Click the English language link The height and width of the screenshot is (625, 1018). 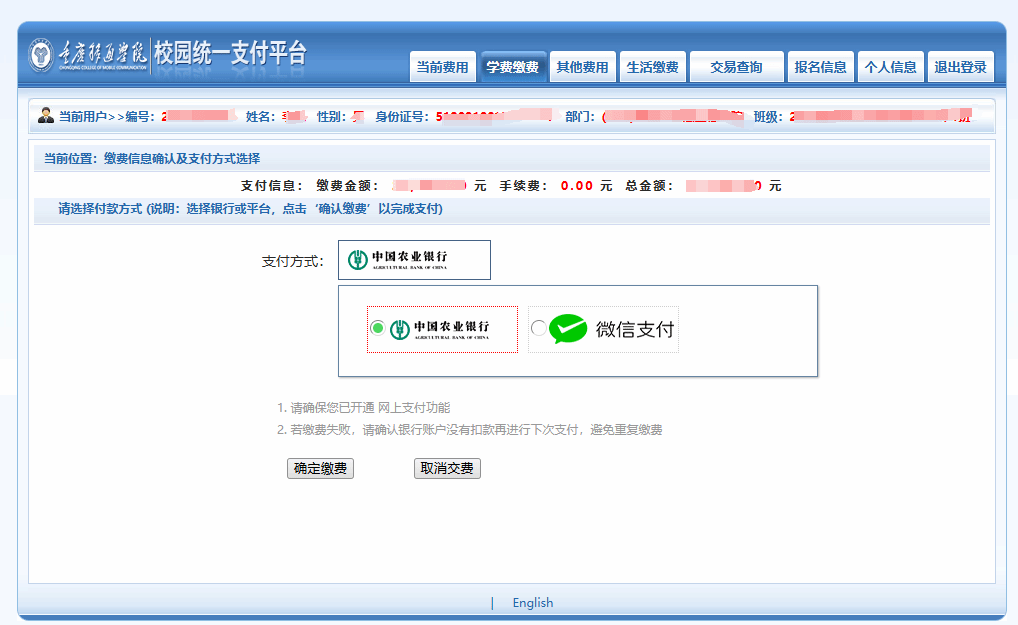[x=532, y=603]
